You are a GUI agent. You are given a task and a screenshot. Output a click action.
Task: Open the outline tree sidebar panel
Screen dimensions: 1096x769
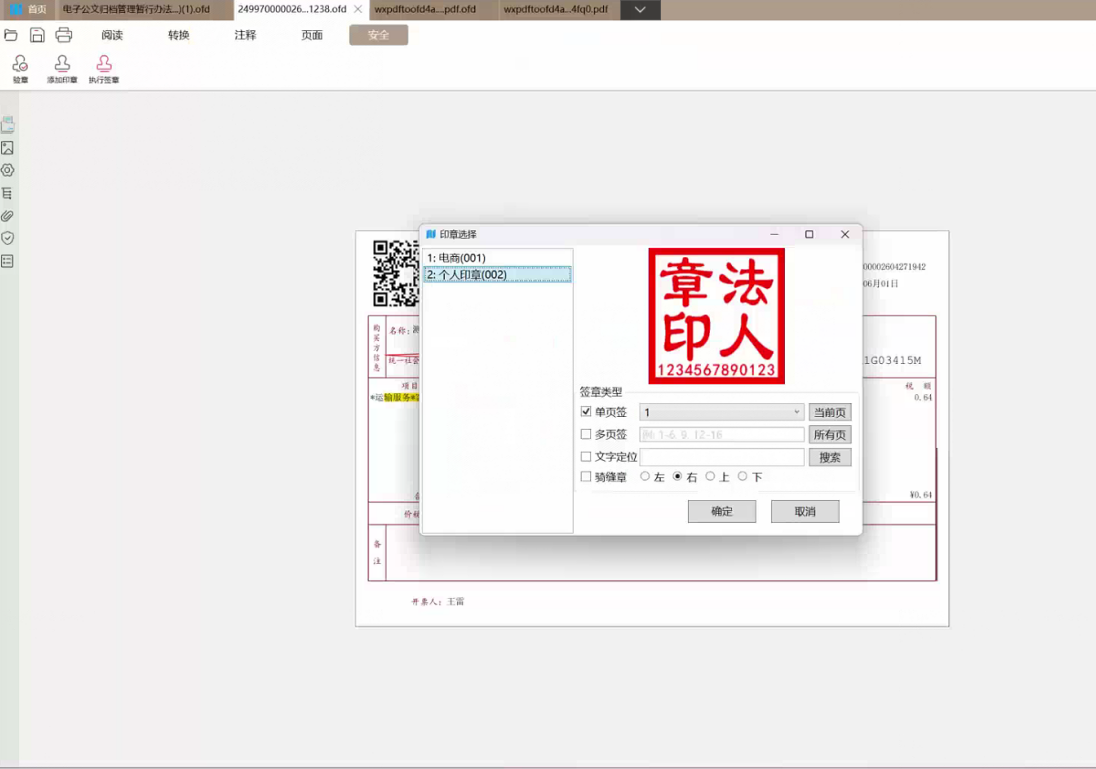[8, 193]
